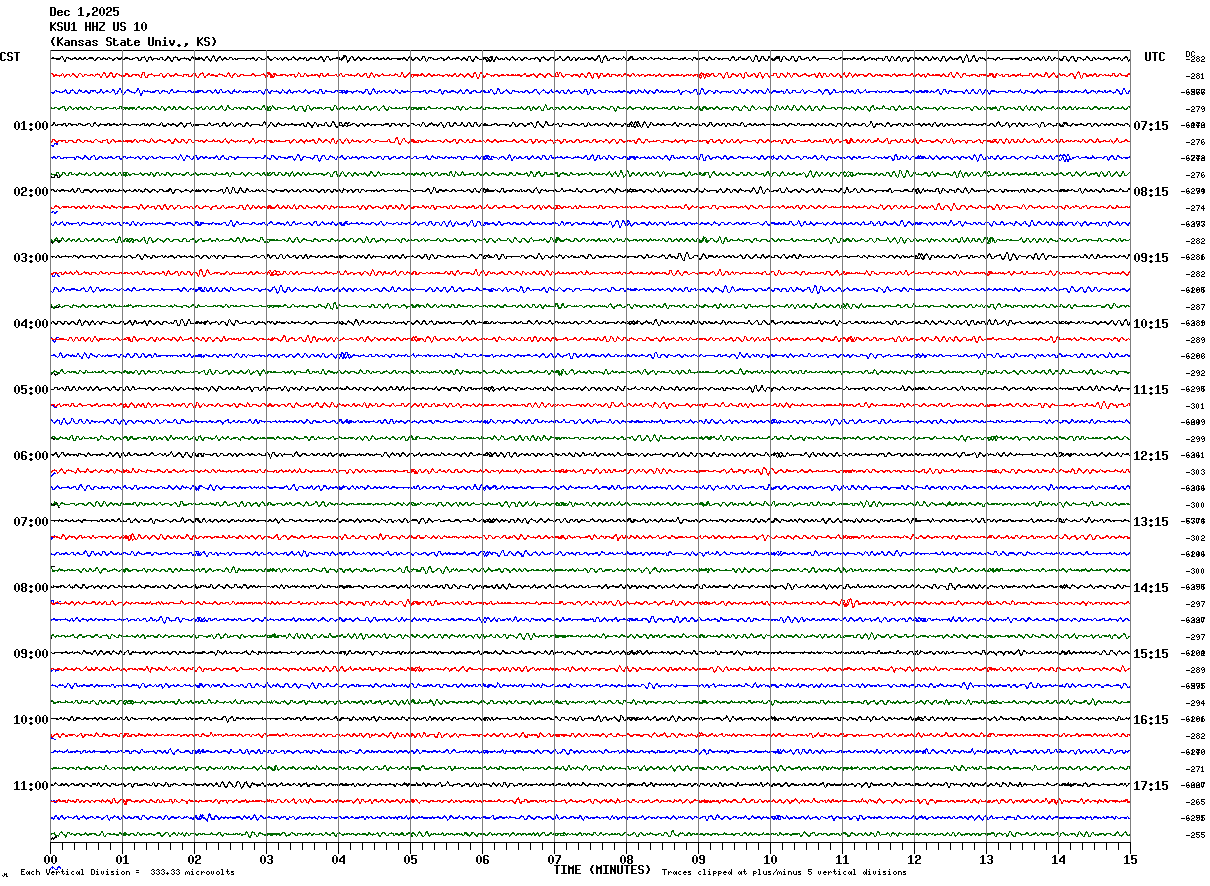Click the Traces clipped footnote text
Image resolution: width=1210 pixels, height=886 pixels.
tap(784, 873)
